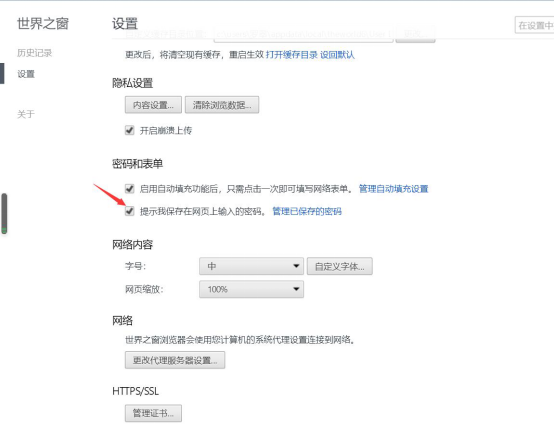The image size is (554, 427).
Task: Click the 设回默认 link
Action: click(337, 55)
